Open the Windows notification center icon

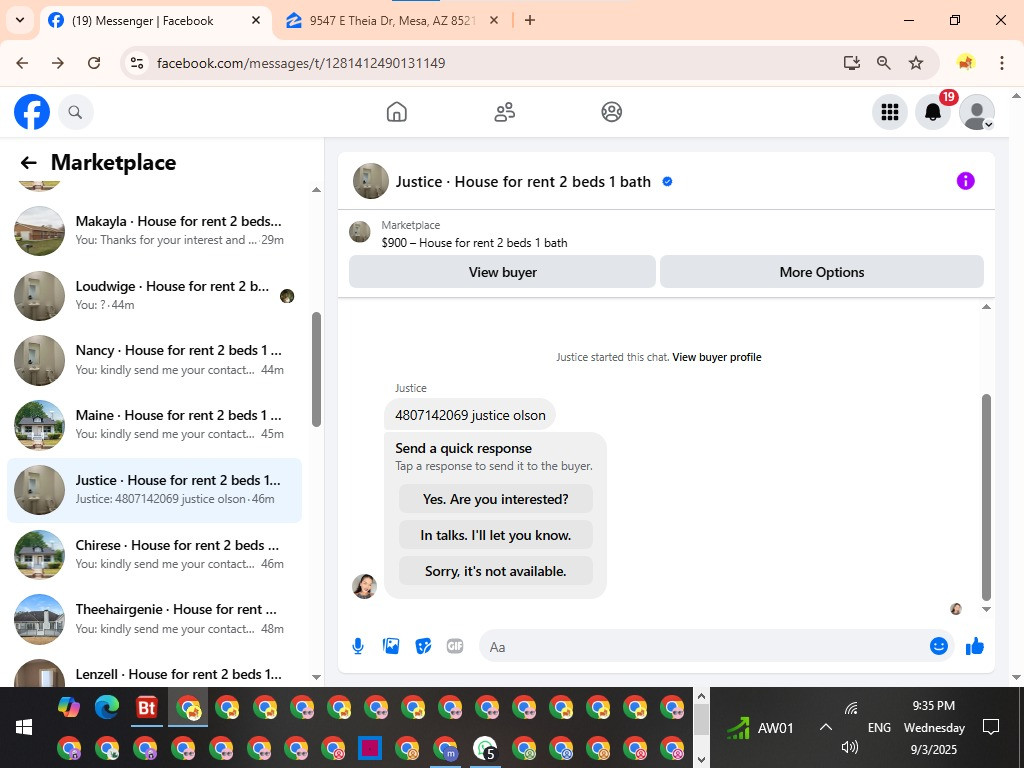point(991,727)
